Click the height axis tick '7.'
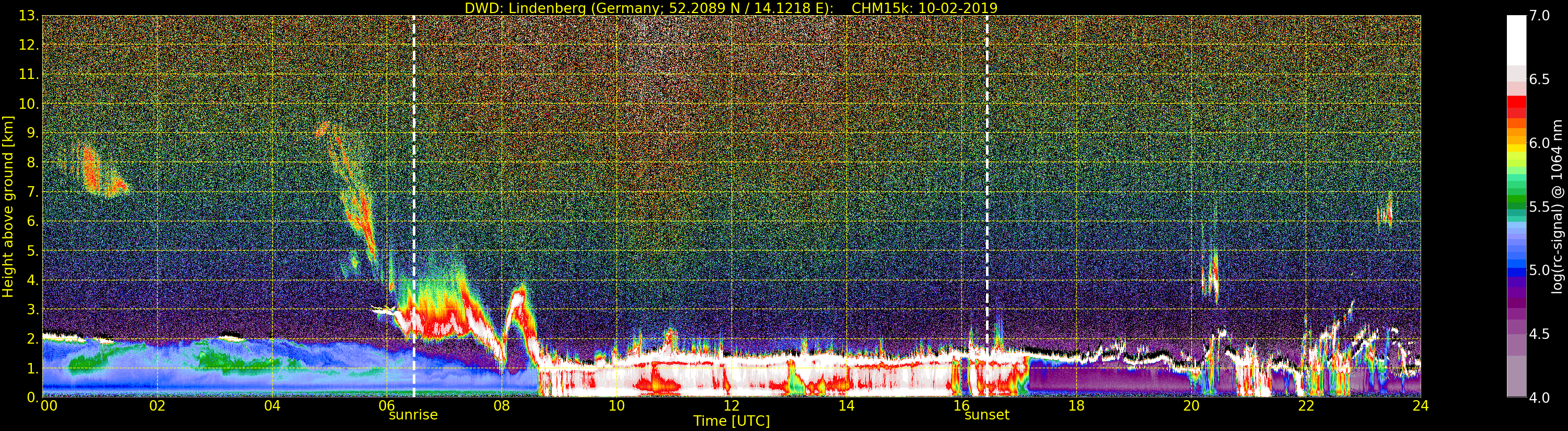Screen dimensions: 1568x431 pyautogui.click(x=32, y=192)
